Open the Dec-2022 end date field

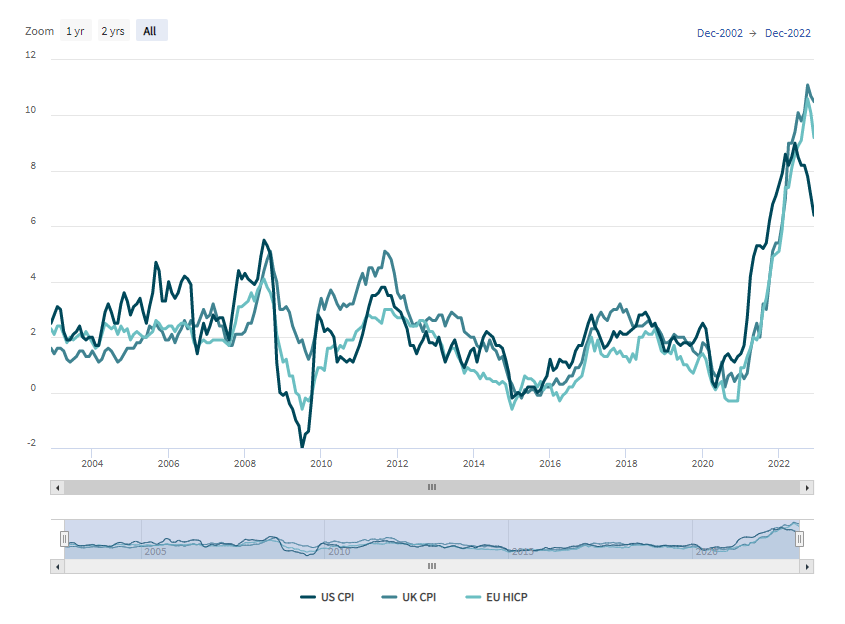click(788, 33)
